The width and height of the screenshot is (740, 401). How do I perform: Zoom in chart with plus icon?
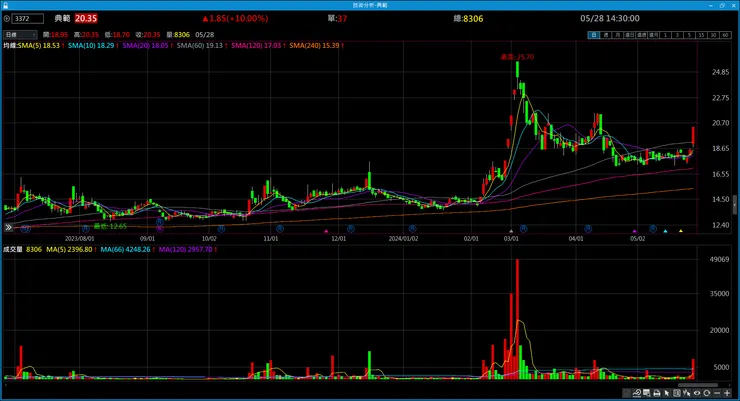[727, 393]
